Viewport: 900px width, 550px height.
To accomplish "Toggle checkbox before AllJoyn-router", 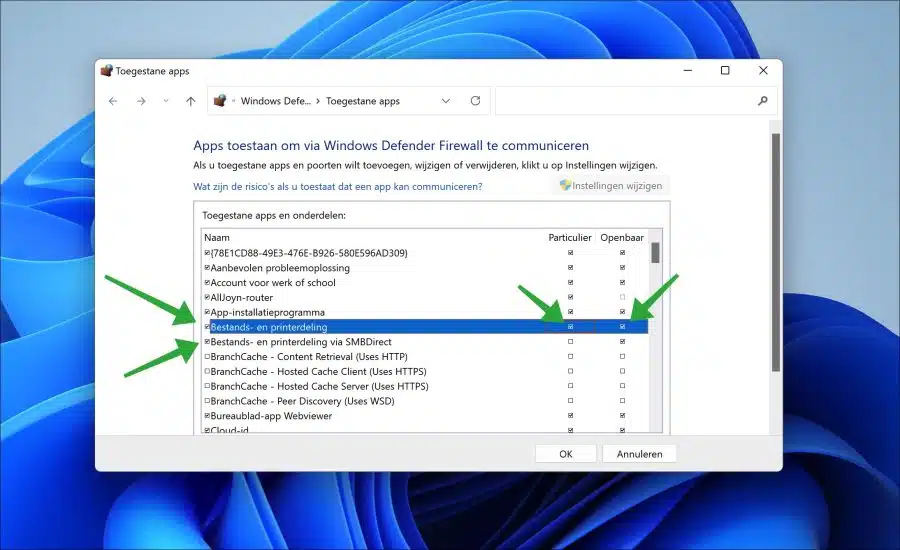I will point(207,297).
